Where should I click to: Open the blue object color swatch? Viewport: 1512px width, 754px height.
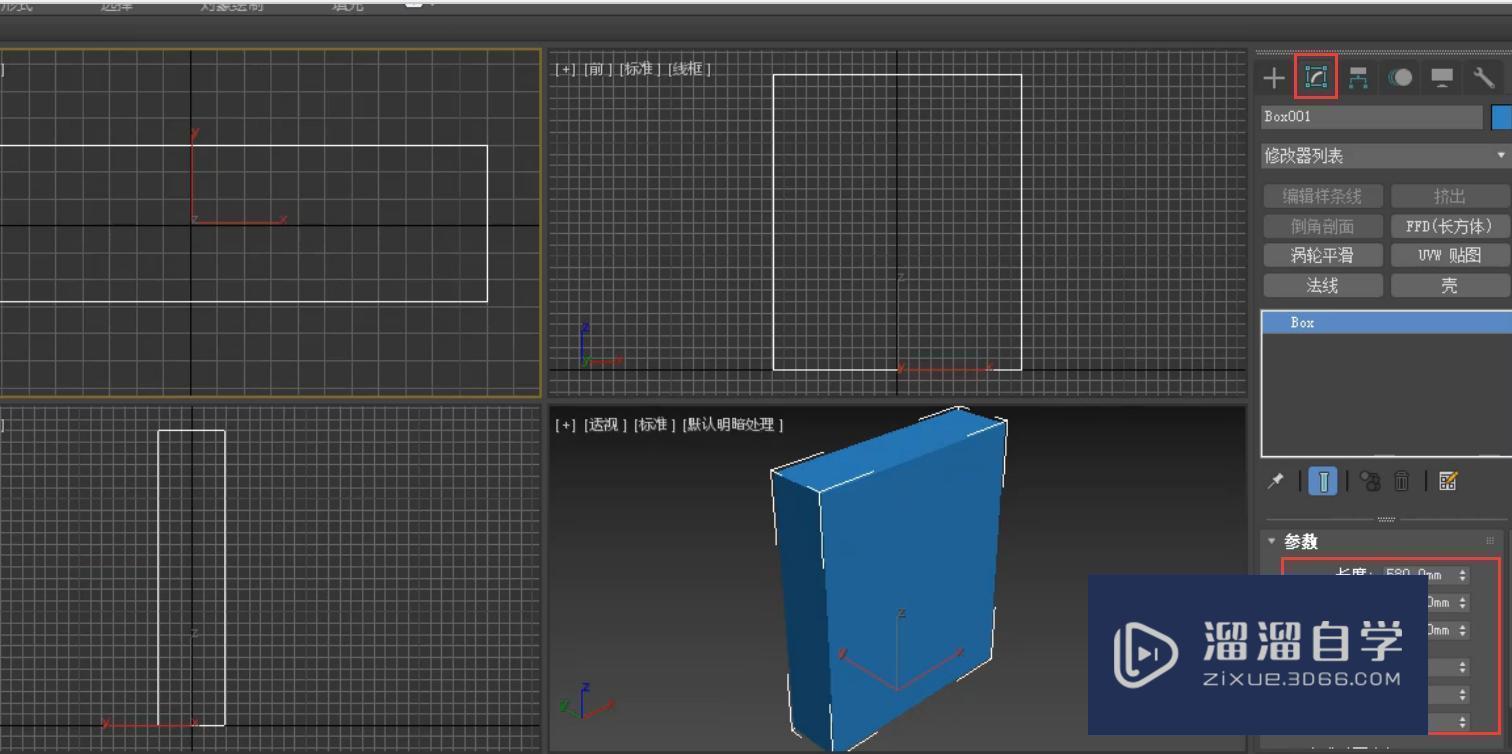coord(1501,117)
